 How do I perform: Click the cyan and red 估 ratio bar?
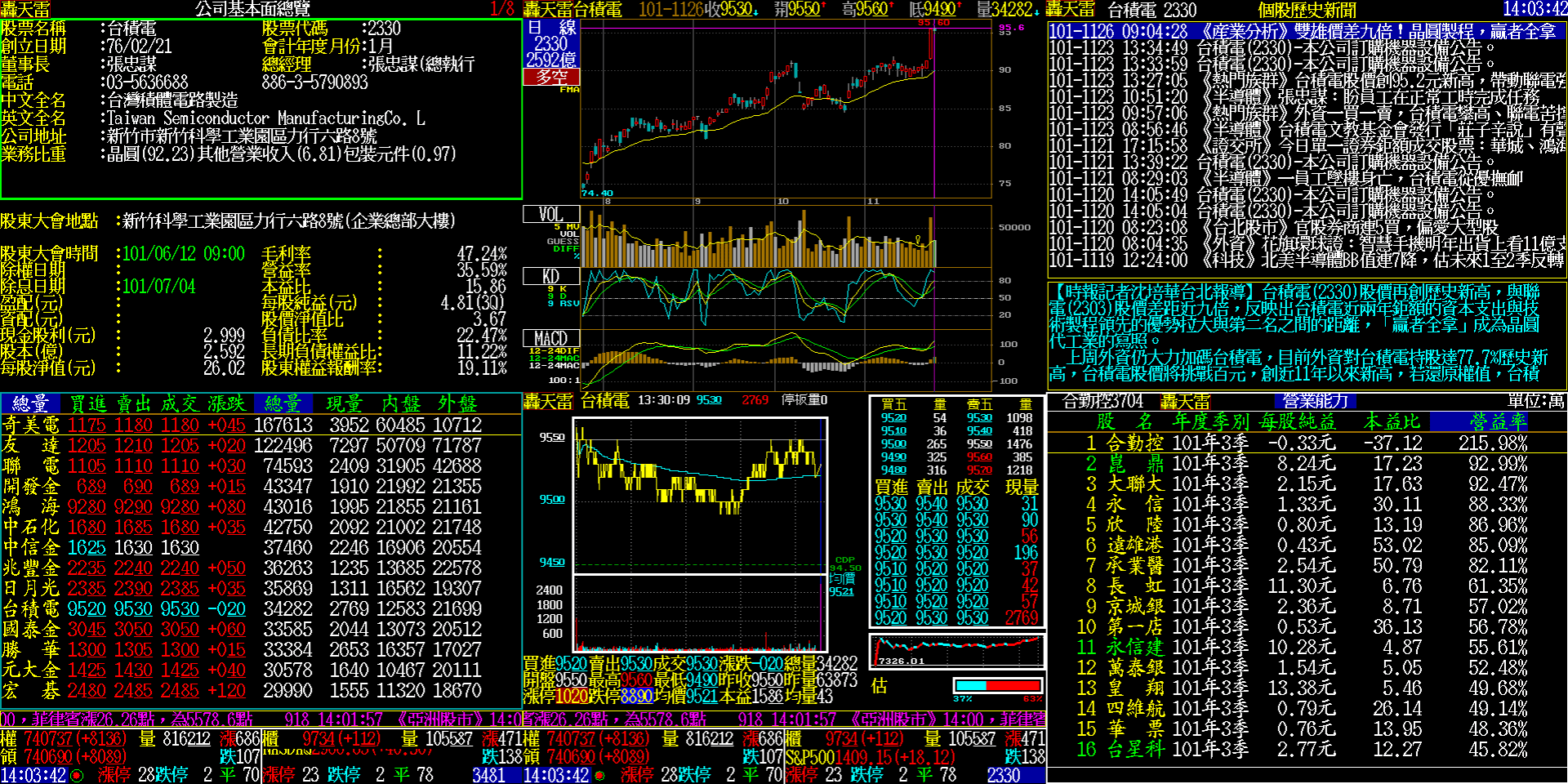coord(997,685)
